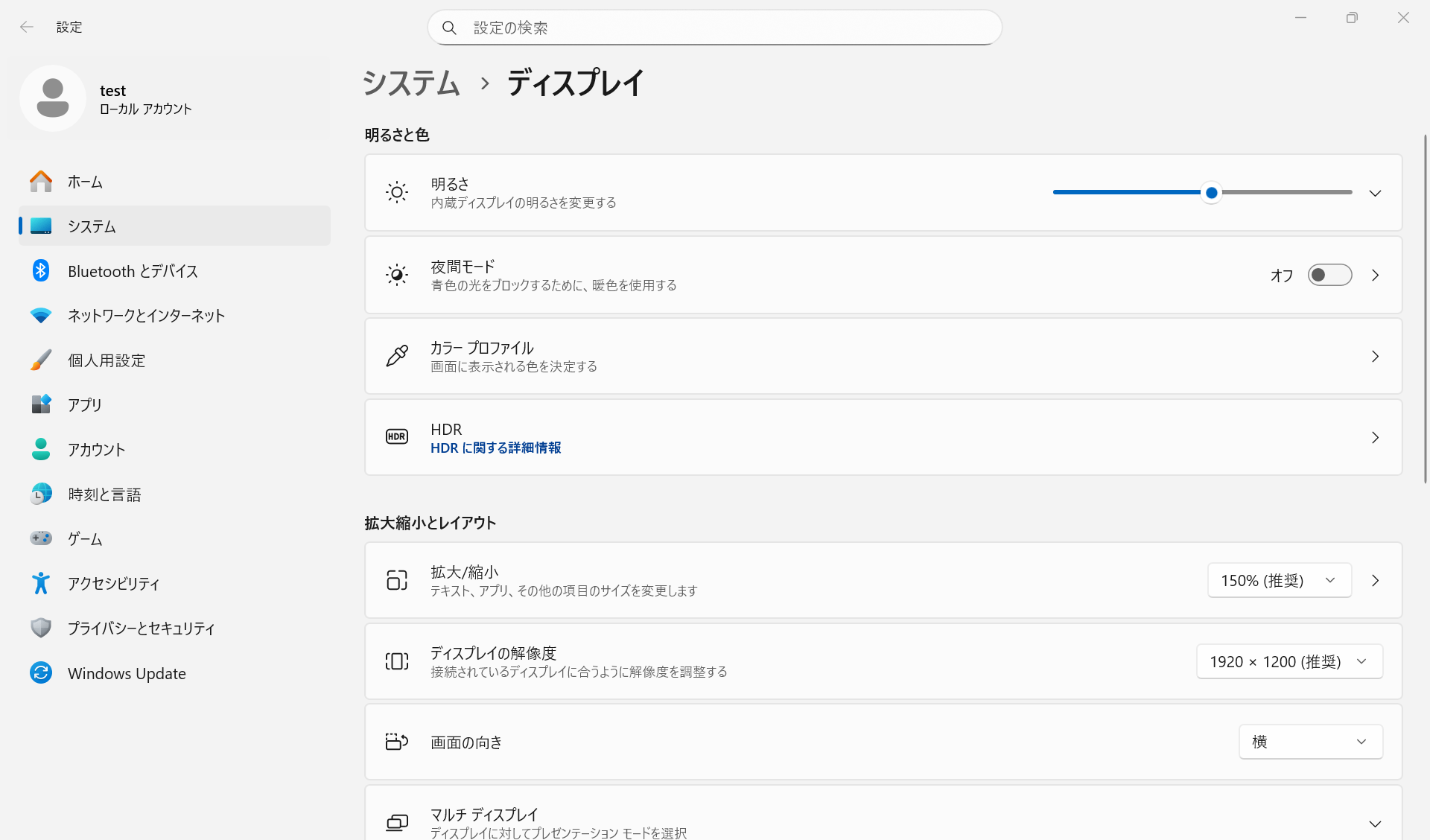Click the Privacy and Security shield icon

pos(41,628)
